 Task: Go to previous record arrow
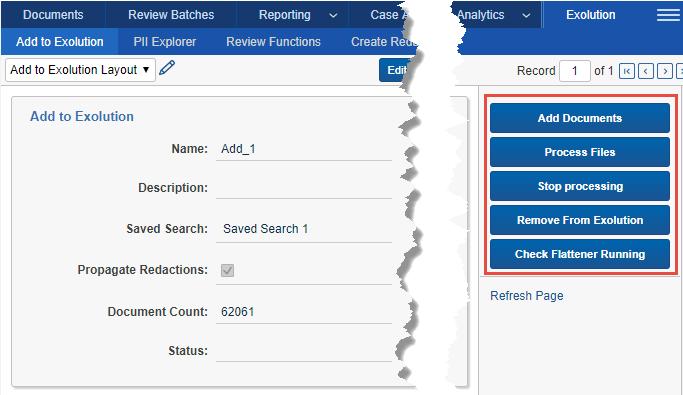point(646,71)
